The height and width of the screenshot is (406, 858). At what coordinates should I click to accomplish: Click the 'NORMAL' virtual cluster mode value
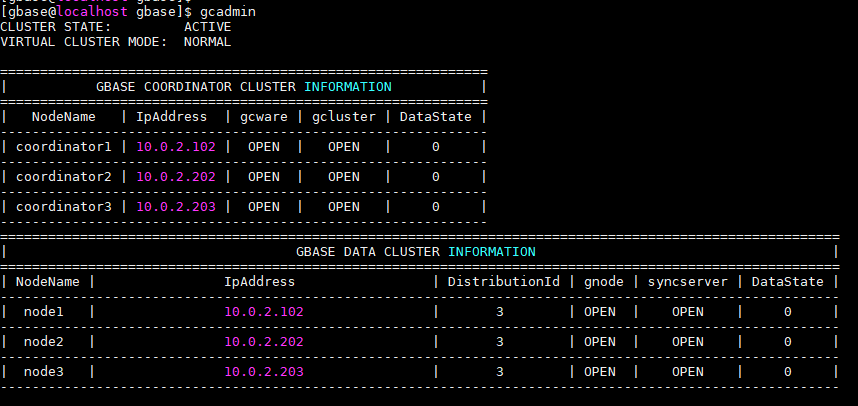207,42
